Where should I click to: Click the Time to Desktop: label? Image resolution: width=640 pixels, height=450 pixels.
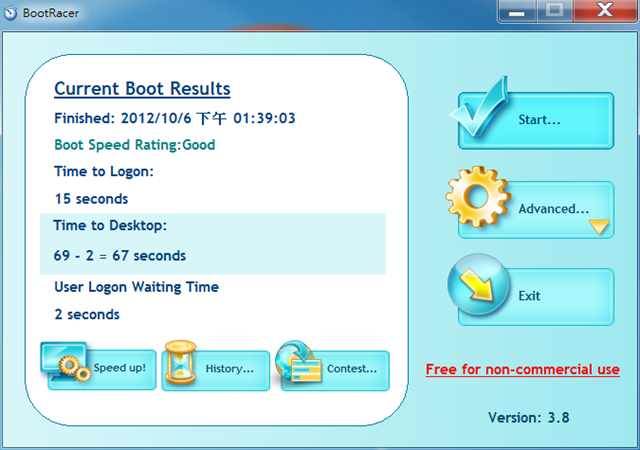(110, 225)
